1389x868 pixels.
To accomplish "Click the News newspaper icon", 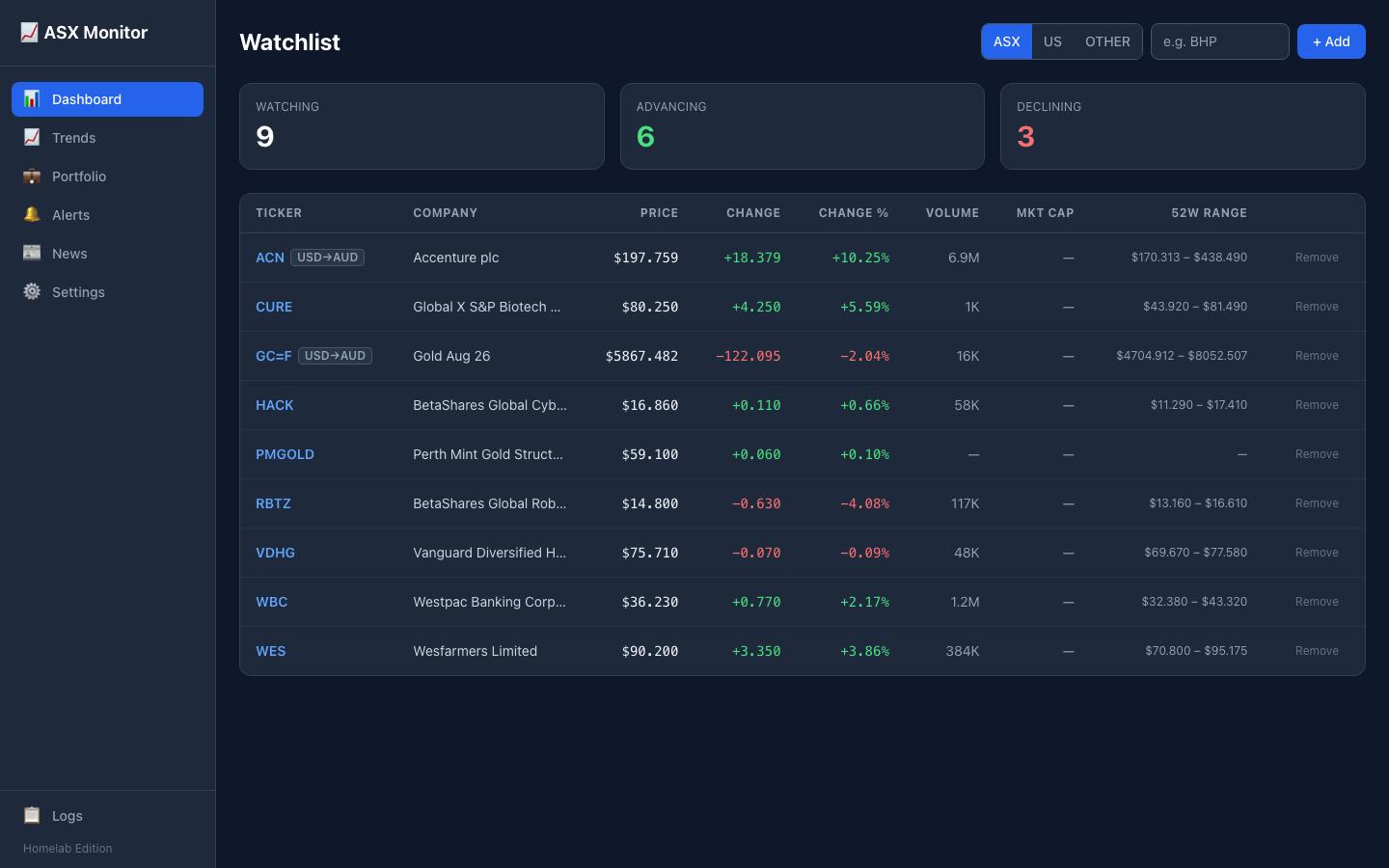I will point(32,254).
